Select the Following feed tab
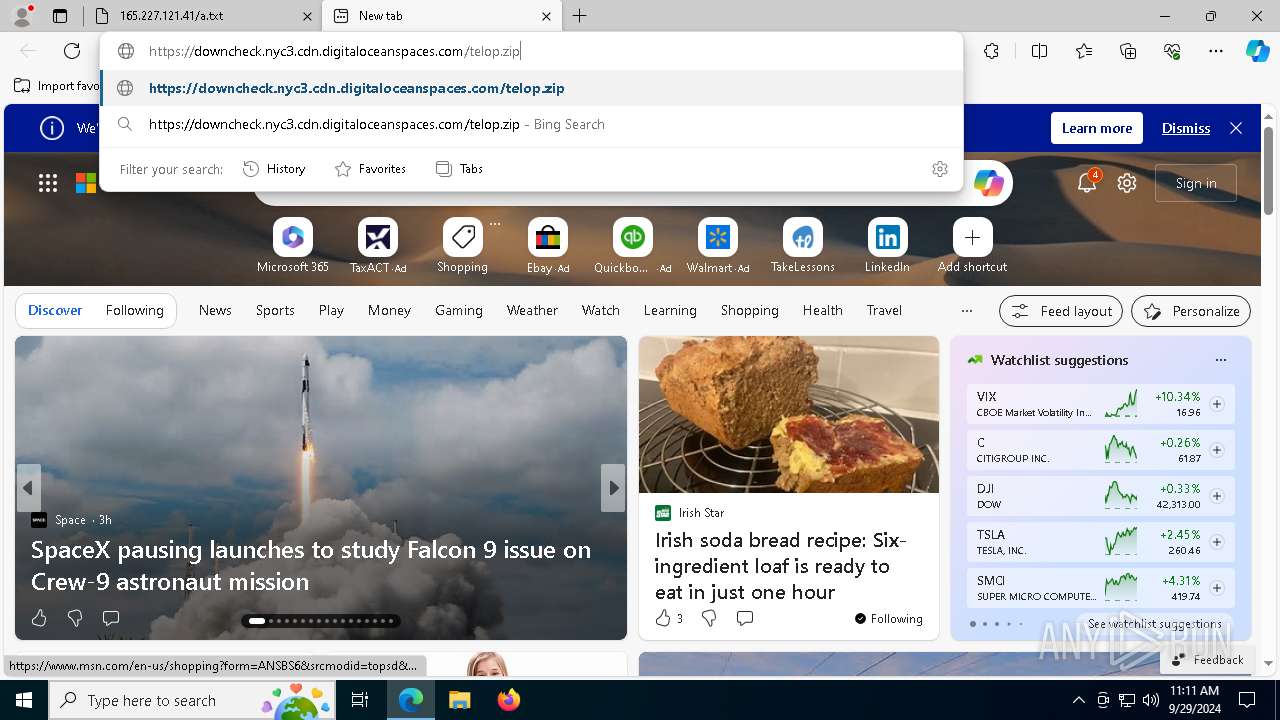The image size is (1280, 720). click(134, 310)
